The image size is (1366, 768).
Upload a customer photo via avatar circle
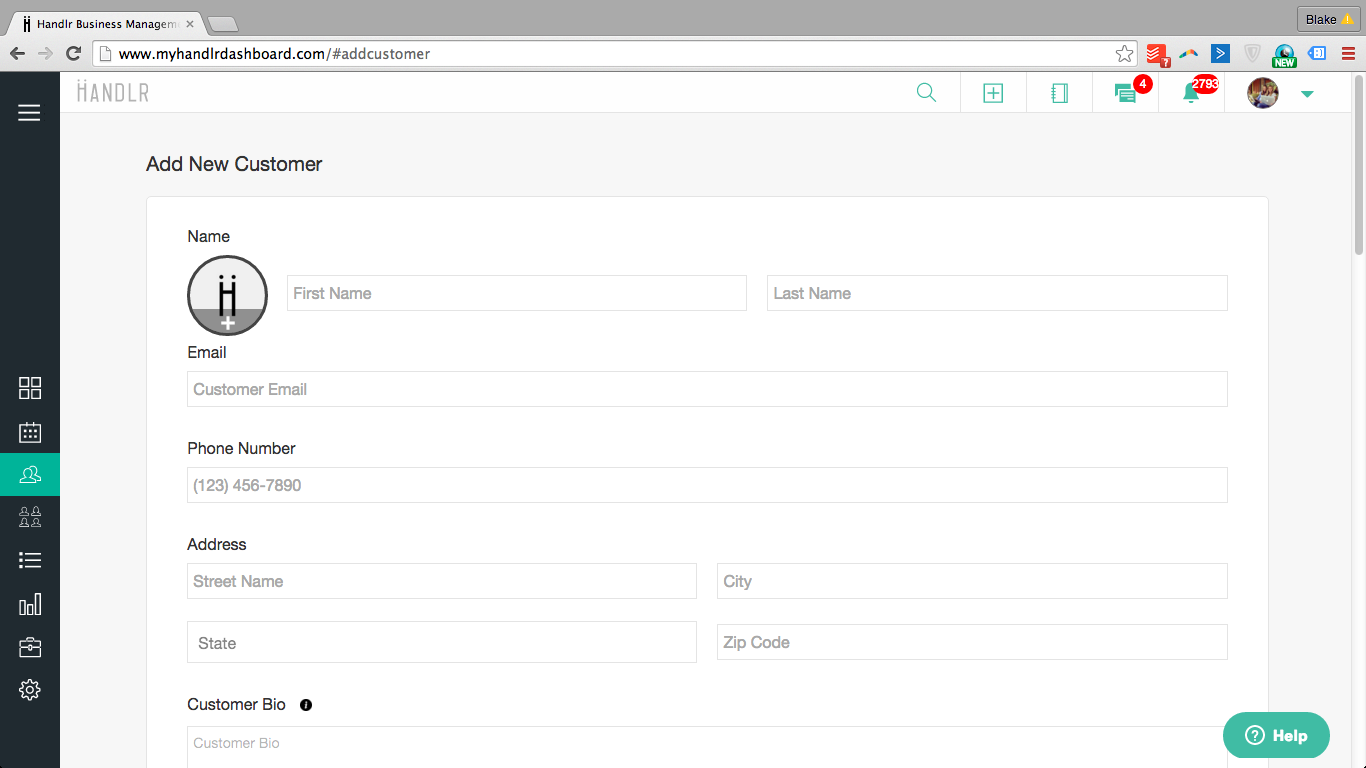227,296
